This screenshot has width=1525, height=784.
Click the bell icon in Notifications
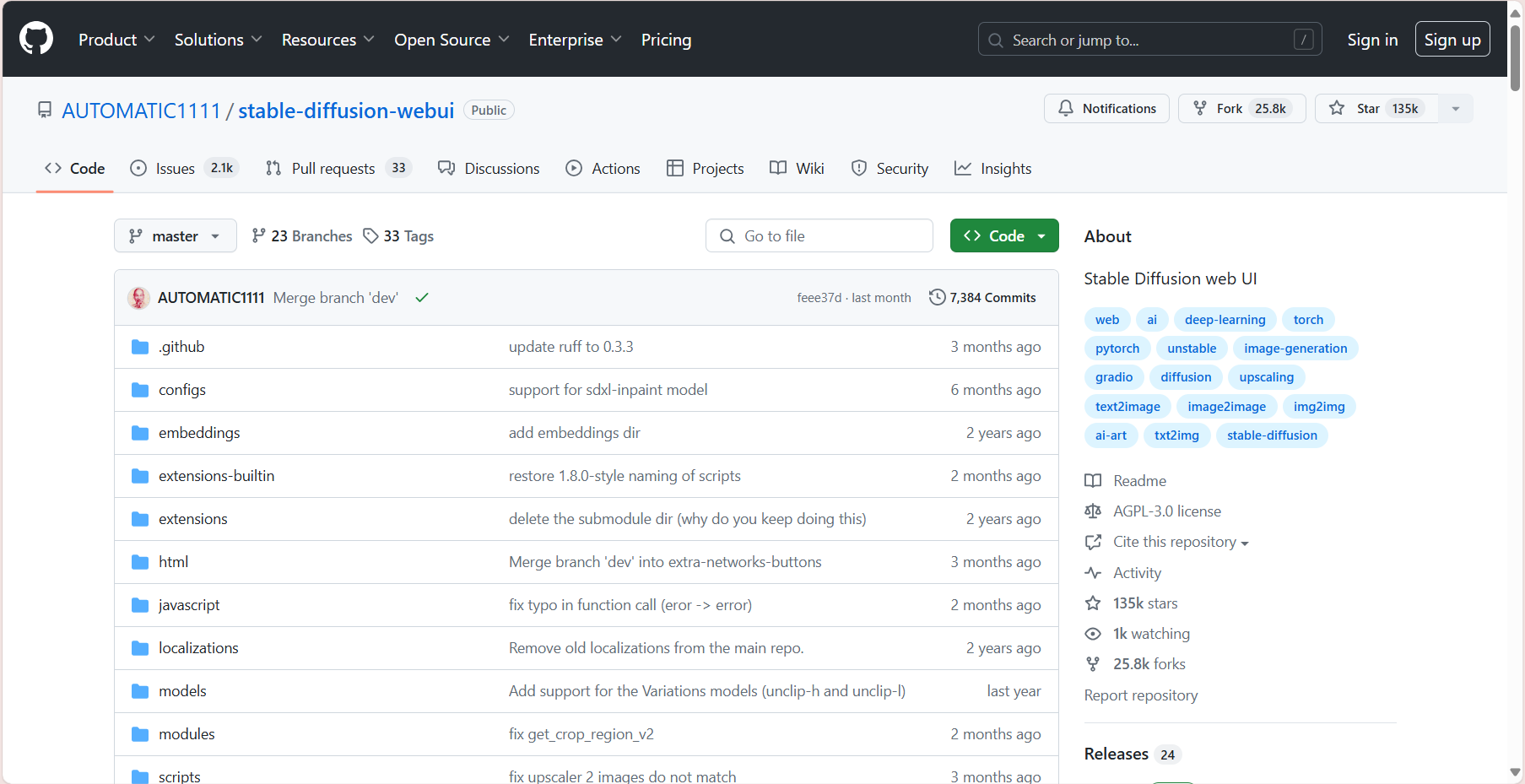click(x=1066, y=108)
